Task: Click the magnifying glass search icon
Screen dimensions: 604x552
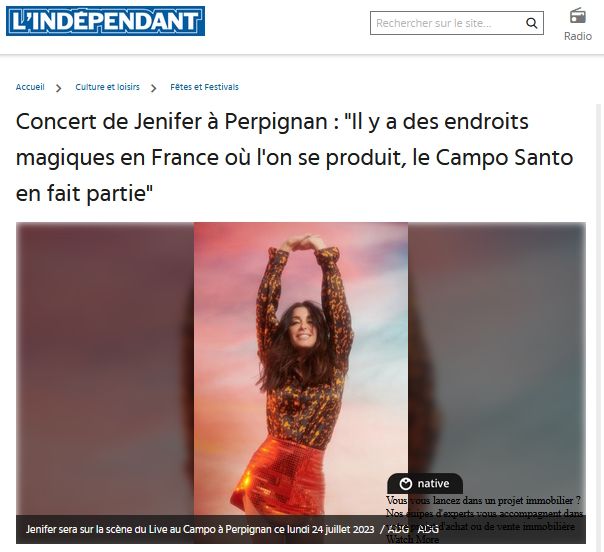Action: pyautogui.click(x=531, y=23)
